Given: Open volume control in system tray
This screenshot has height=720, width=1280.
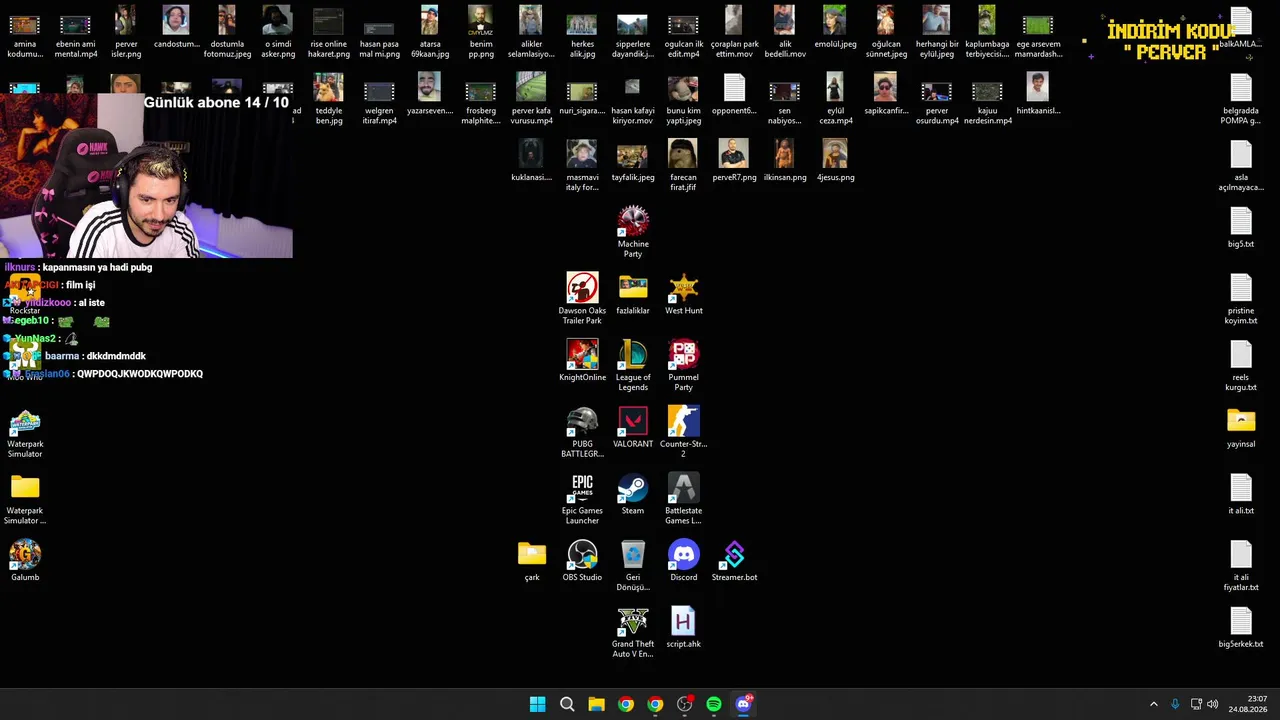Looking at the screenshot, I should 1213,704.
